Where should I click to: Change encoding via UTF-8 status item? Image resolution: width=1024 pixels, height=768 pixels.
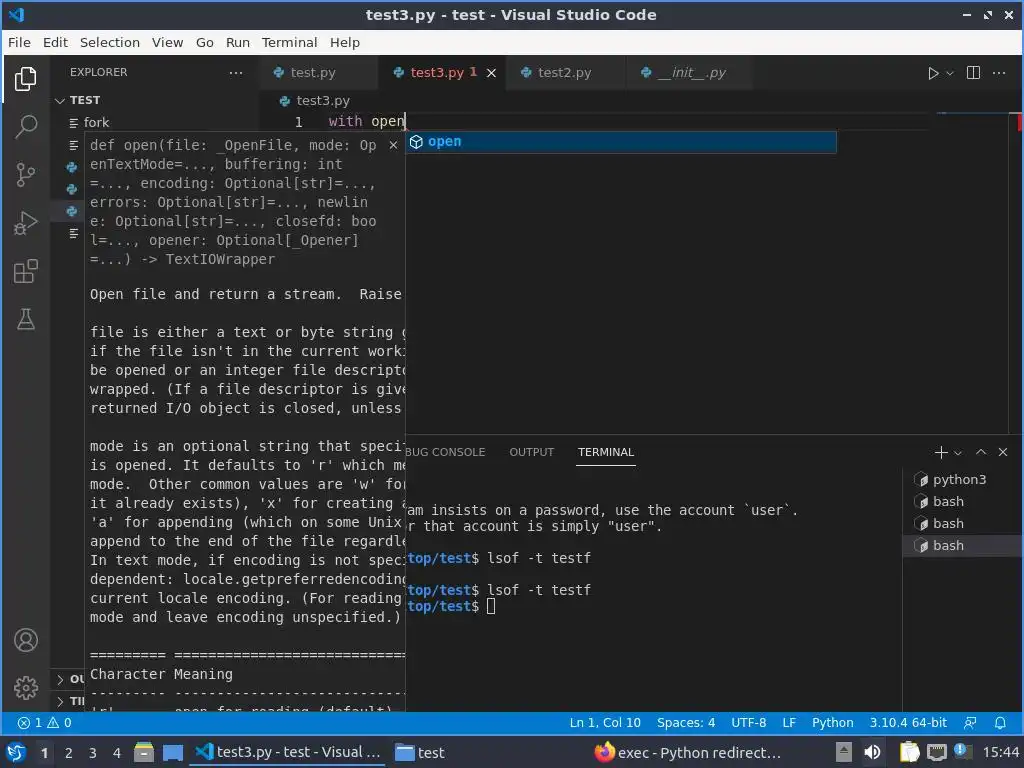[x=748, y=723]
